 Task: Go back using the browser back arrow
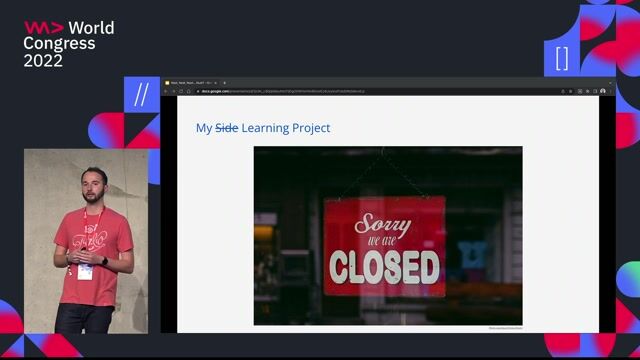166,91
